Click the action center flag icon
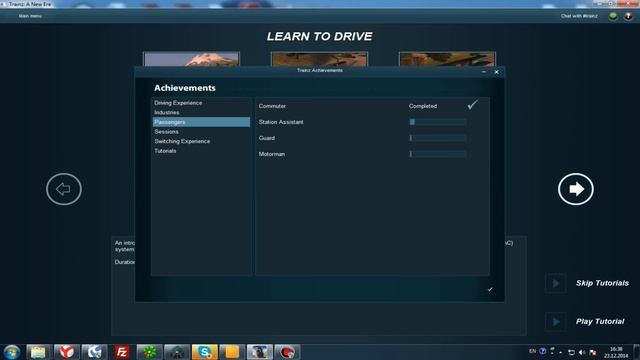This screenshot has height=360, width=640. pos(593,352)
